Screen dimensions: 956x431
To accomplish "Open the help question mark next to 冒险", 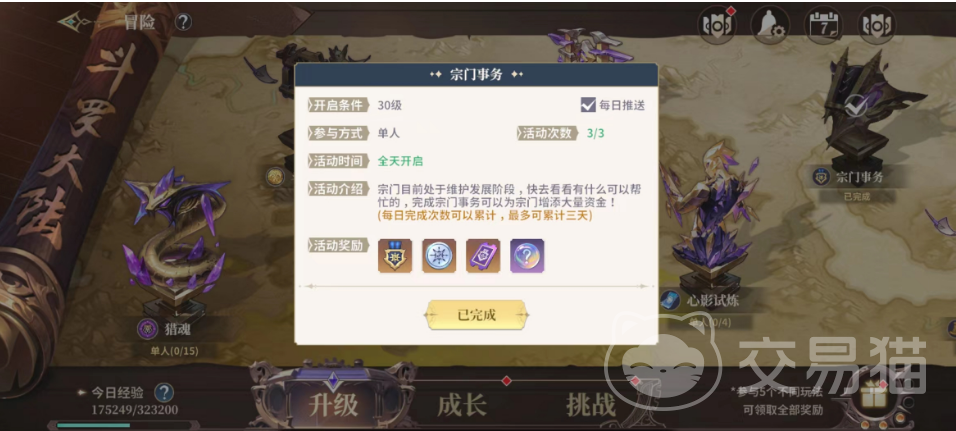I will (x=183, y=23).
